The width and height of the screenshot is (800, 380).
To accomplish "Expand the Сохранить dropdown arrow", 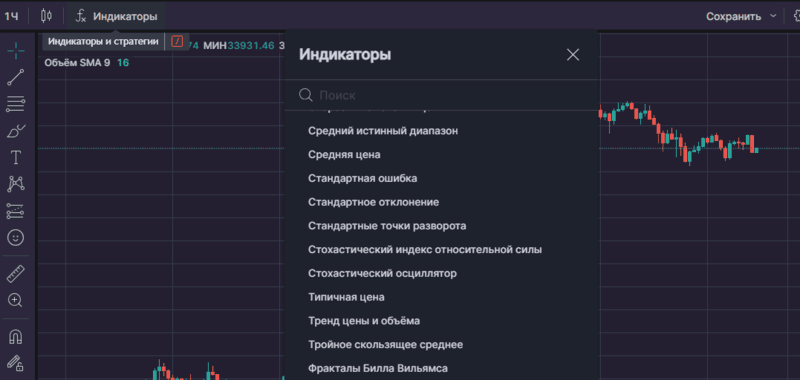I will pos(773,16).
